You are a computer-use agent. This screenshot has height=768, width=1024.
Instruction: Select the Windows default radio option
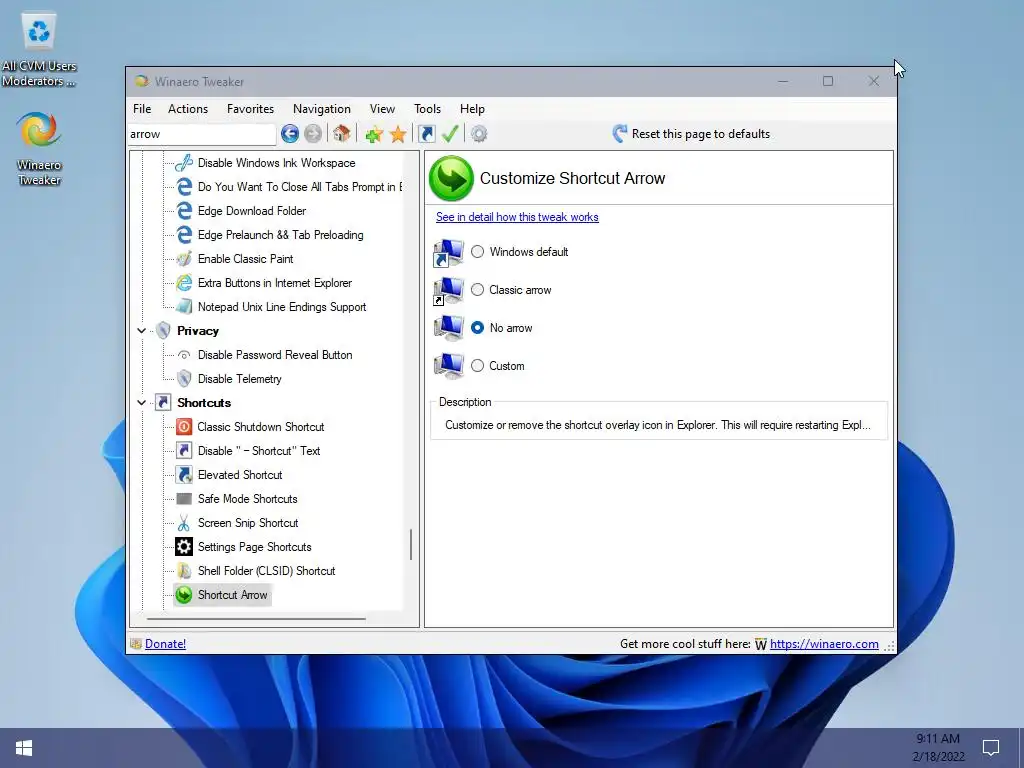pos(477,251)
